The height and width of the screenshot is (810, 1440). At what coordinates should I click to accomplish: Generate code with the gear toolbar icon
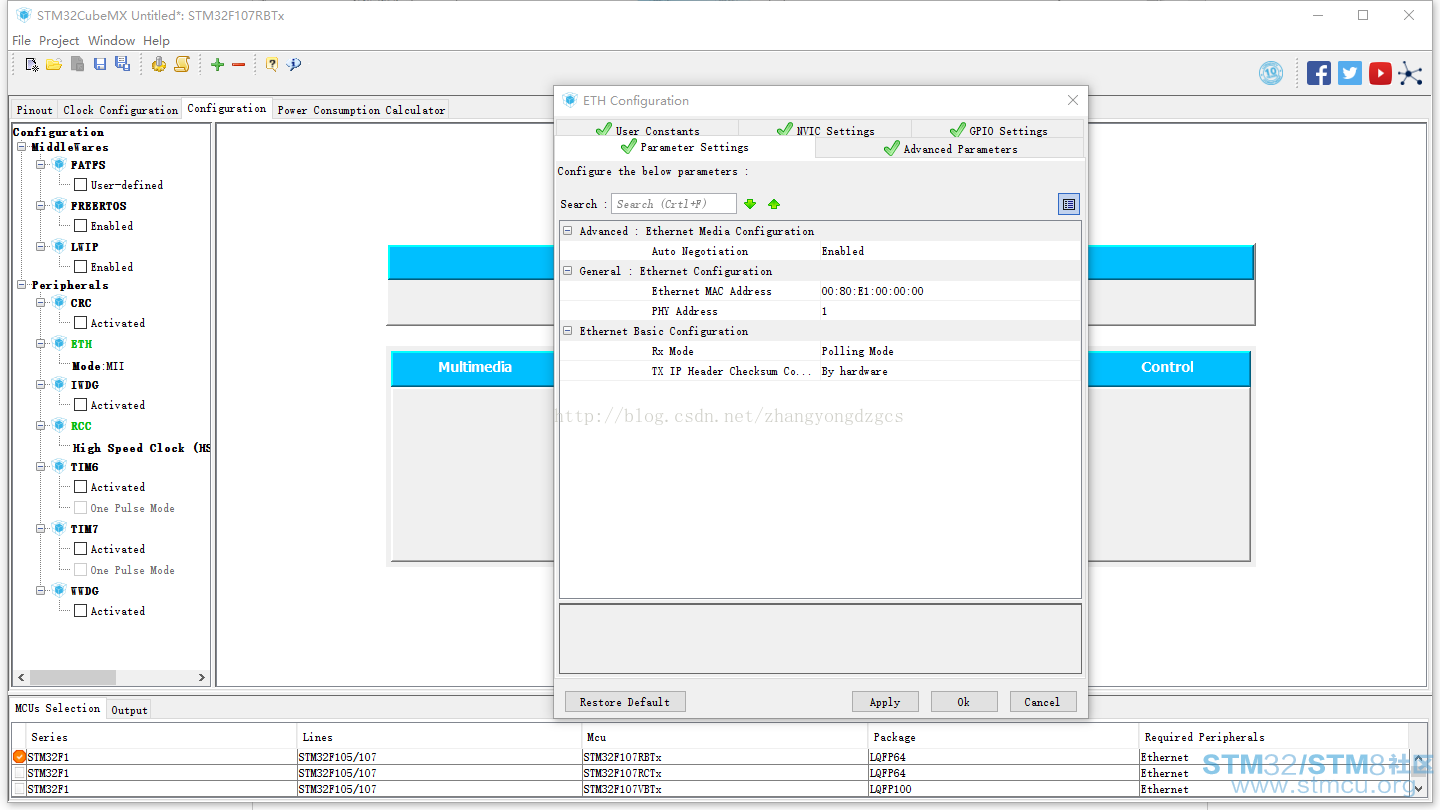(x=159, y=64)
